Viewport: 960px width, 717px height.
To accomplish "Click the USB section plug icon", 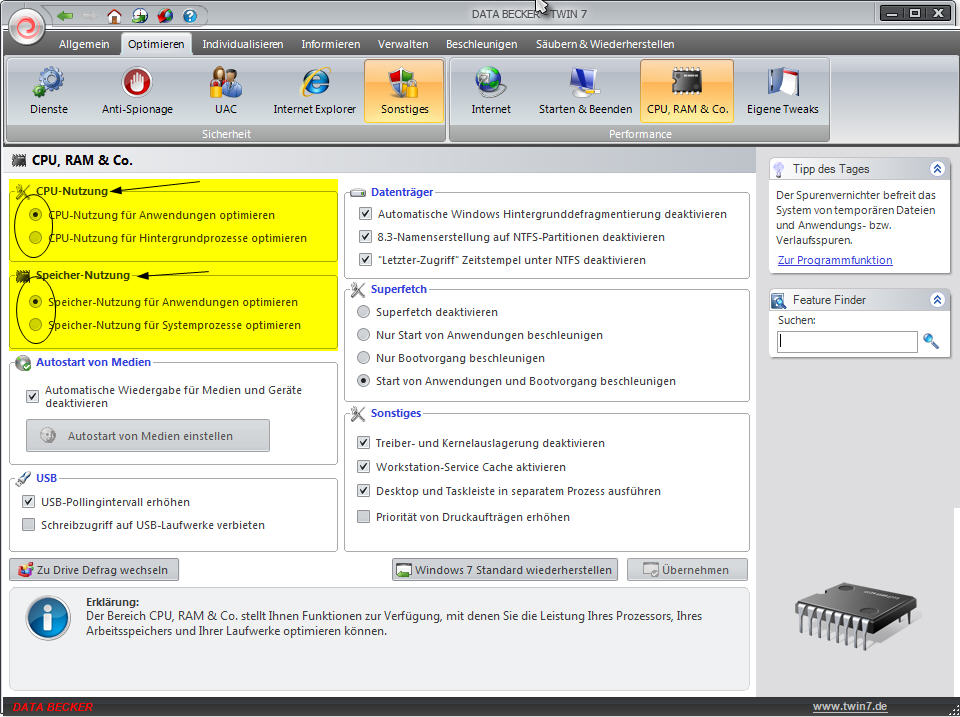I will pyautogui.click(x=23, y=478).
